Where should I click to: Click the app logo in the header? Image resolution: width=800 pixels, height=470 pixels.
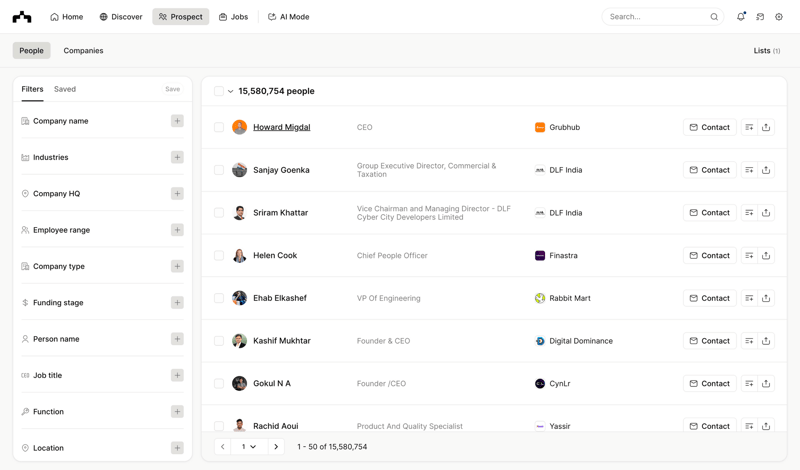click(x=22, y=17)
